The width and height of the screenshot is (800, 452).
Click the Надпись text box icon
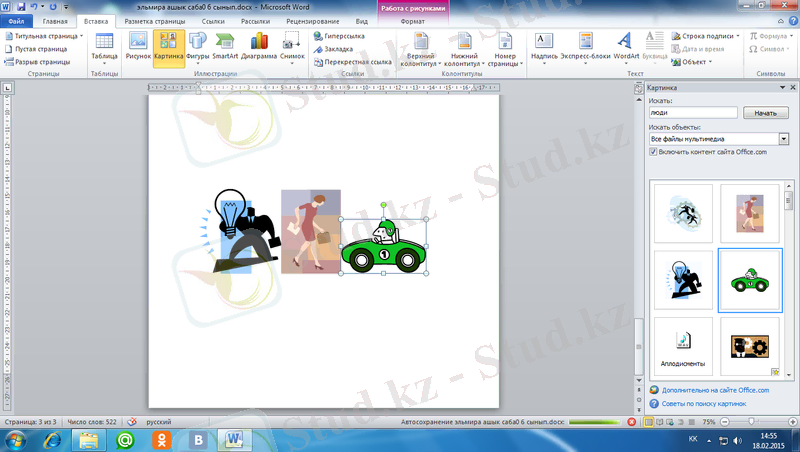coord(544,46)
